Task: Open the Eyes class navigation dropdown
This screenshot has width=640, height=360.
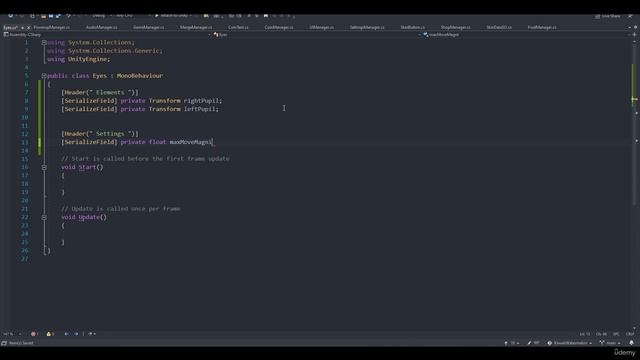Action: tap(317, 35)
